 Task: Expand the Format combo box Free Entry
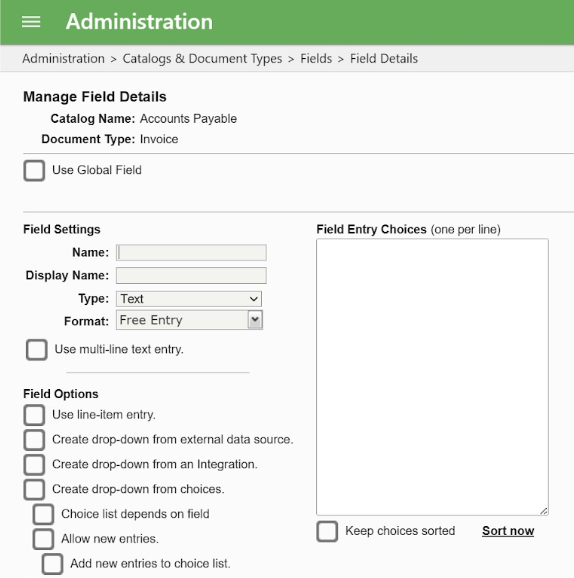pyautogui.click(x=189, y=320)
